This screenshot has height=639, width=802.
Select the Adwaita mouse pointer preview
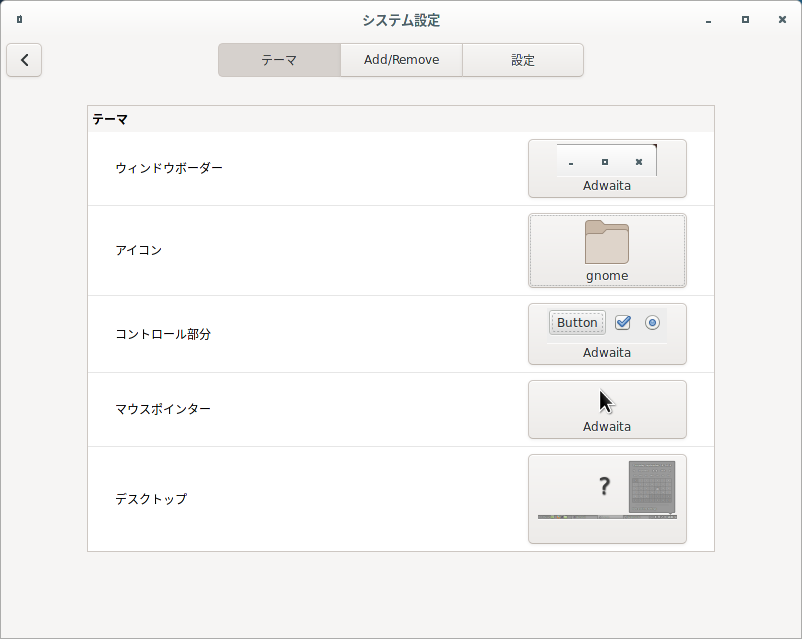pyautogui.click(x=607, y=409)
